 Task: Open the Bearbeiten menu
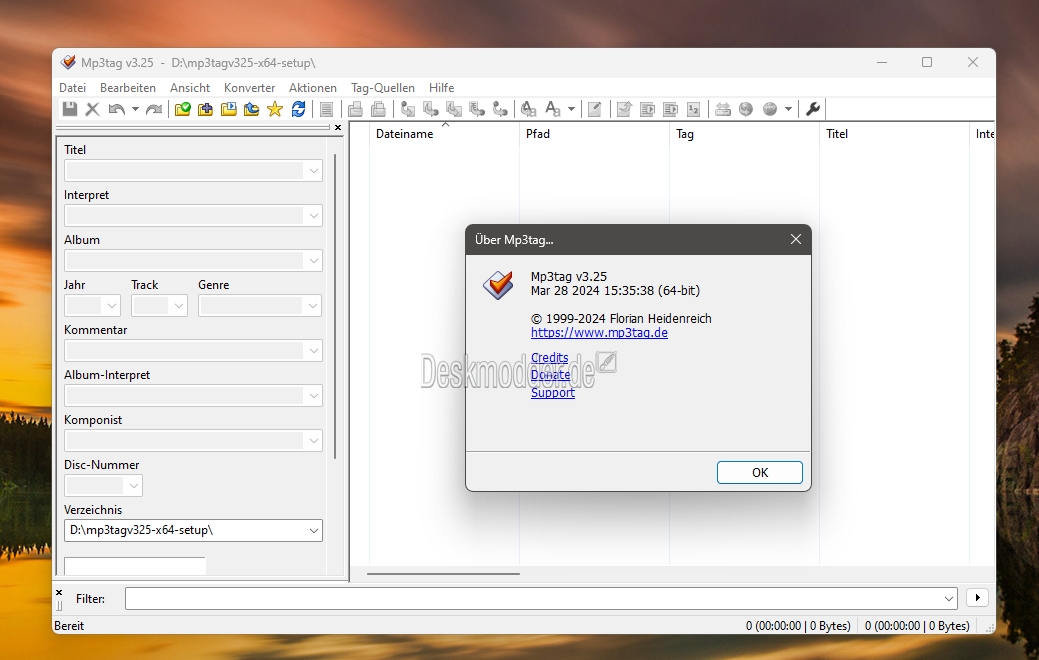tap(128, 87)
